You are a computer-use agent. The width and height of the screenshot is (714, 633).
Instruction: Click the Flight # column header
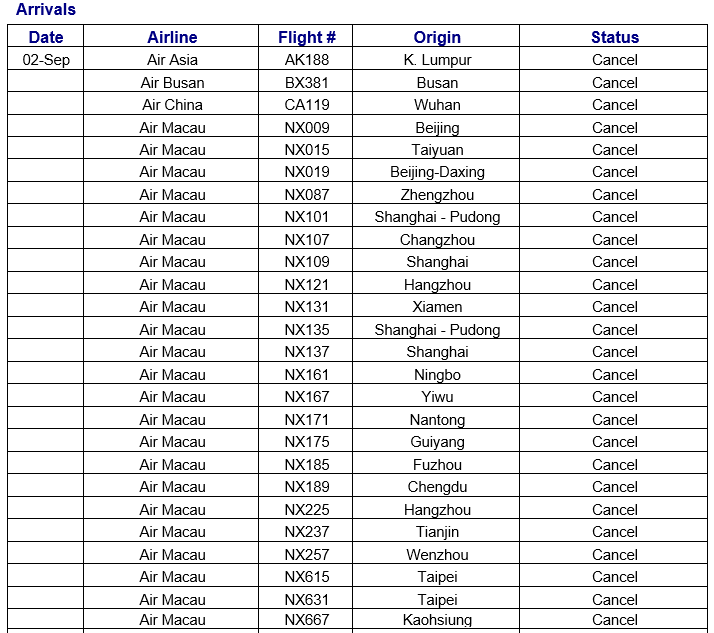click(307, 37)
